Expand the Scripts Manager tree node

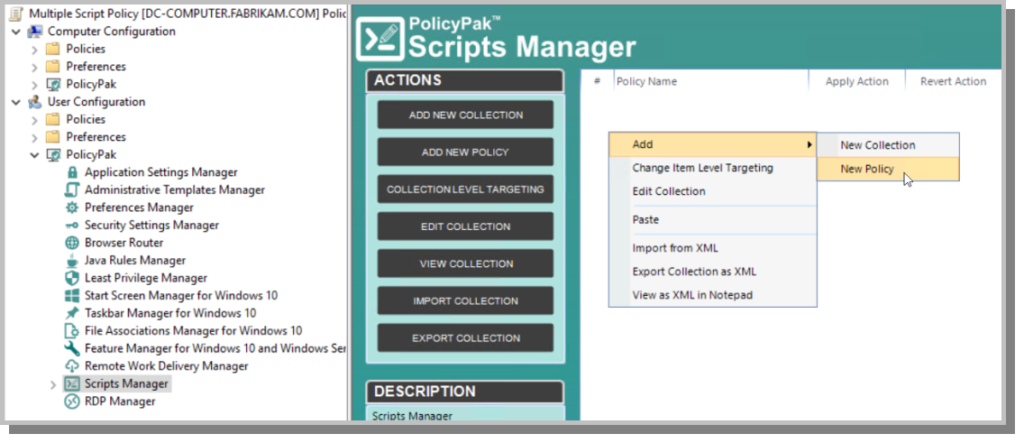(x=54, y=384)
